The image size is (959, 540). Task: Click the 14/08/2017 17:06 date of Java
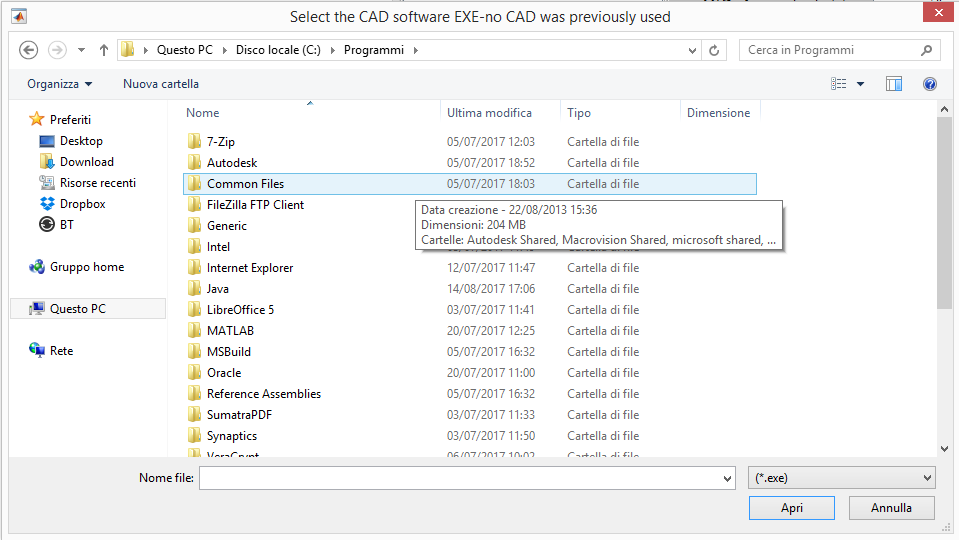pyautogui.click(x=491, y=289)
